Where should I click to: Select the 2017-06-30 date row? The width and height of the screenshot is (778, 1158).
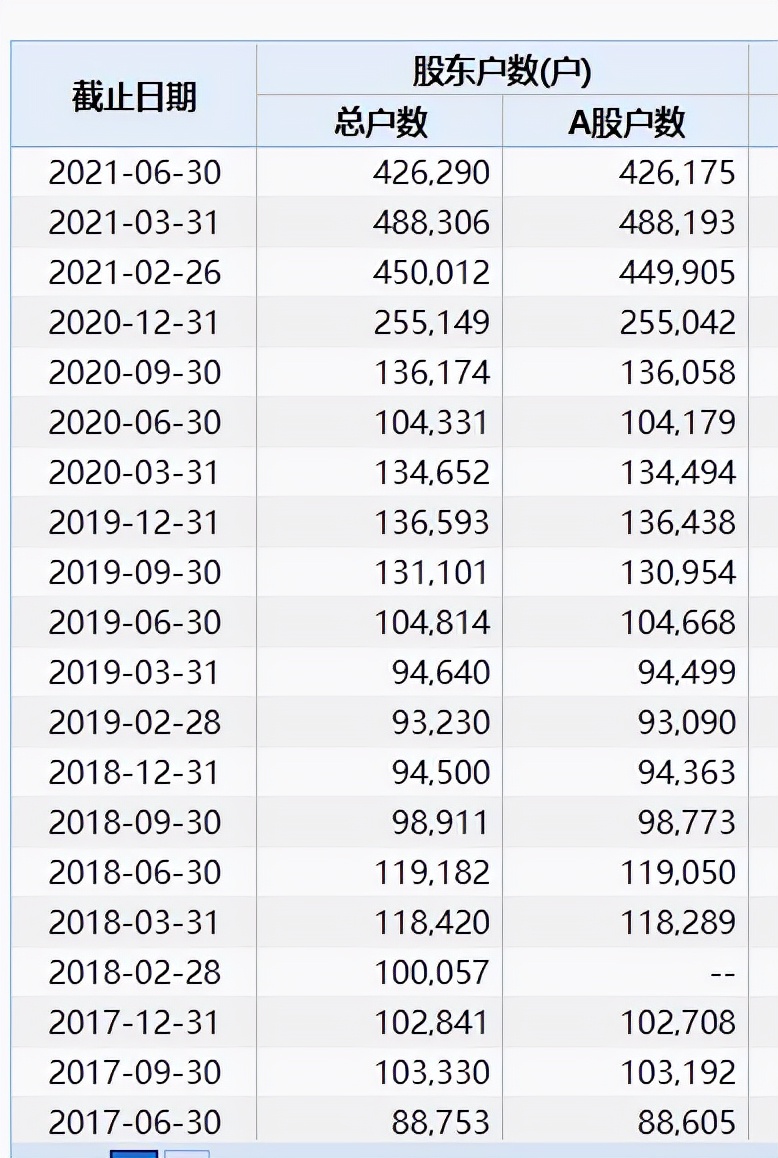point(134,1122)
